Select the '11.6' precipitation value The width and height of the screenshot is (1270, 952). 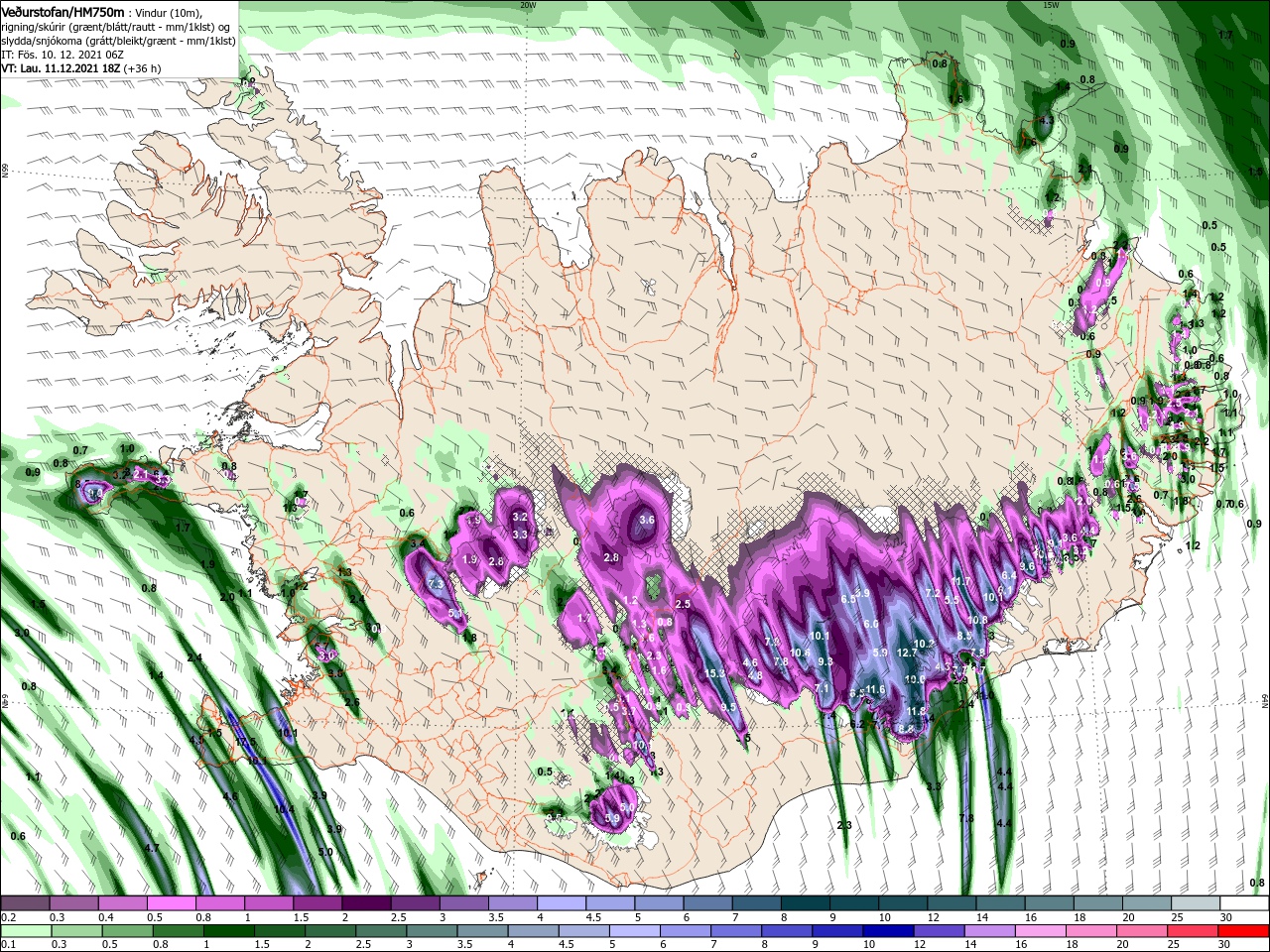click(874, 690)
